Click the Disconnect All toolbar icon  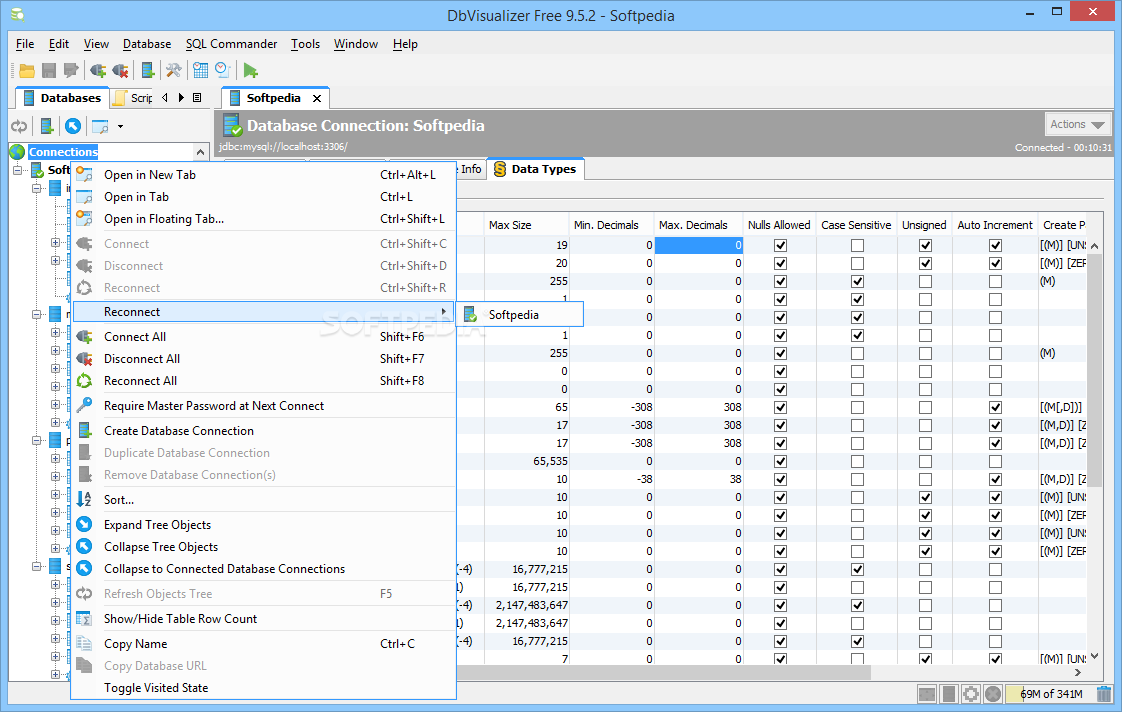point(120,70)
